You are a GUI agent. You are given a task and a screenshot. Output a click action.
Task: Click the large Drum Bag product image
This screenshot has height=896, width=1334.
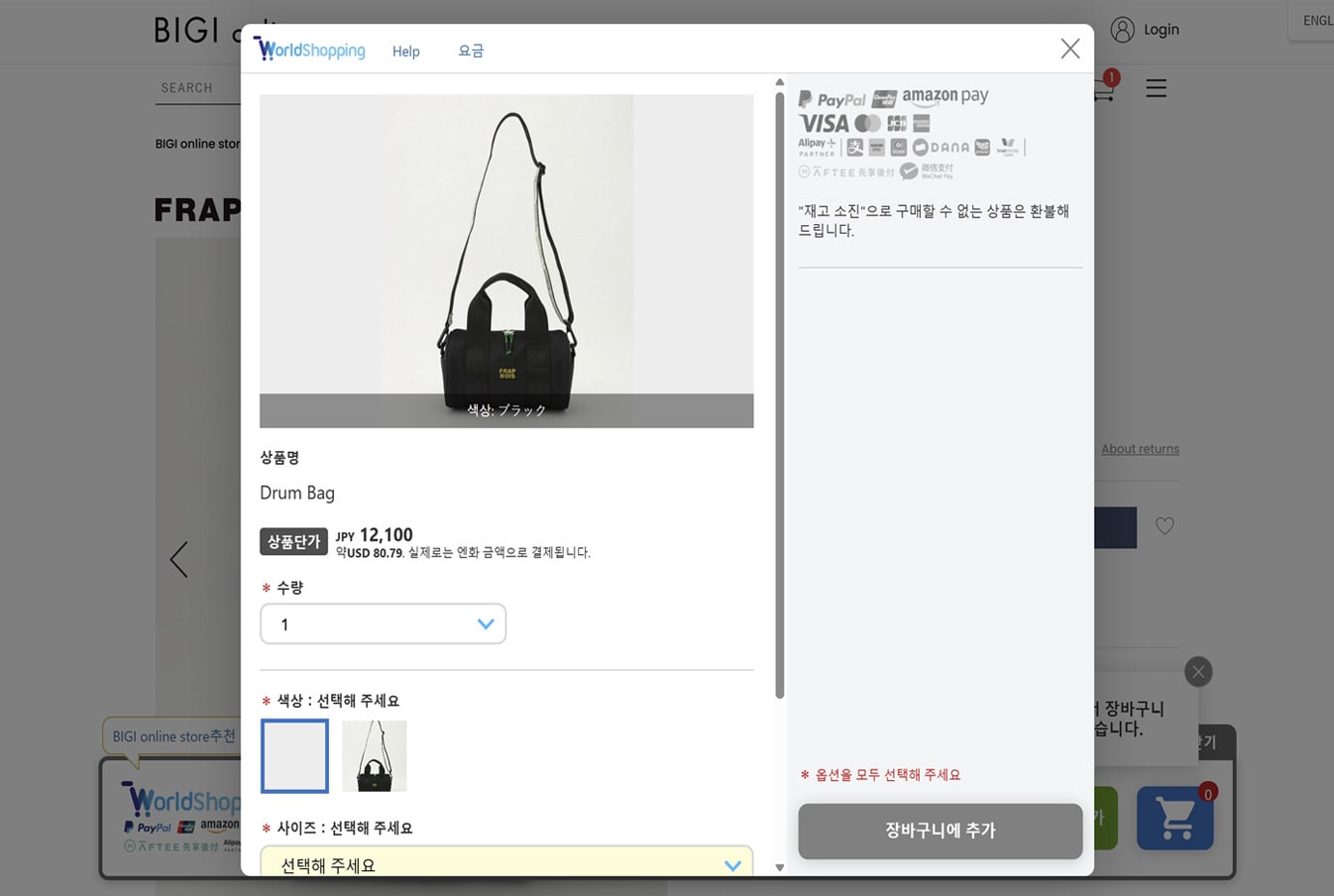click(506, 261)
